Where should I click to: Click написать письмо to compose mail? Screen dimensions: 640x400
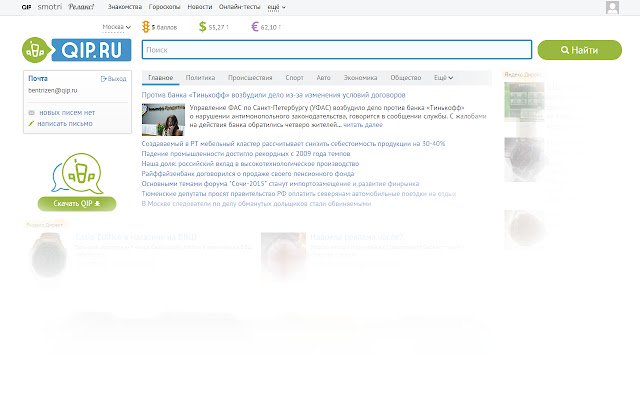coord(65,124)
